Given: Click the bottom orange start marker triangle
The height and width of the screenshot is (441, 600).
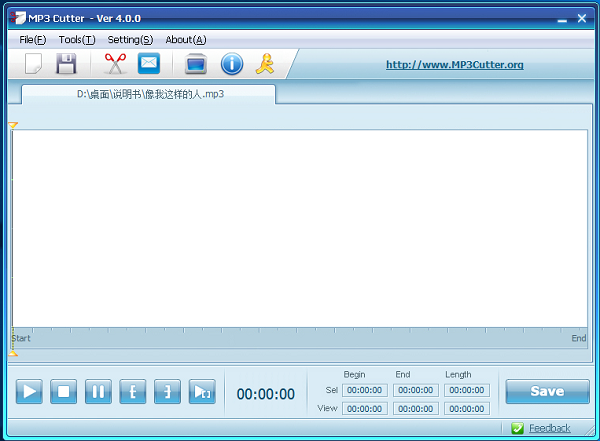Looking at the screenshot, I should pos(13,353).
